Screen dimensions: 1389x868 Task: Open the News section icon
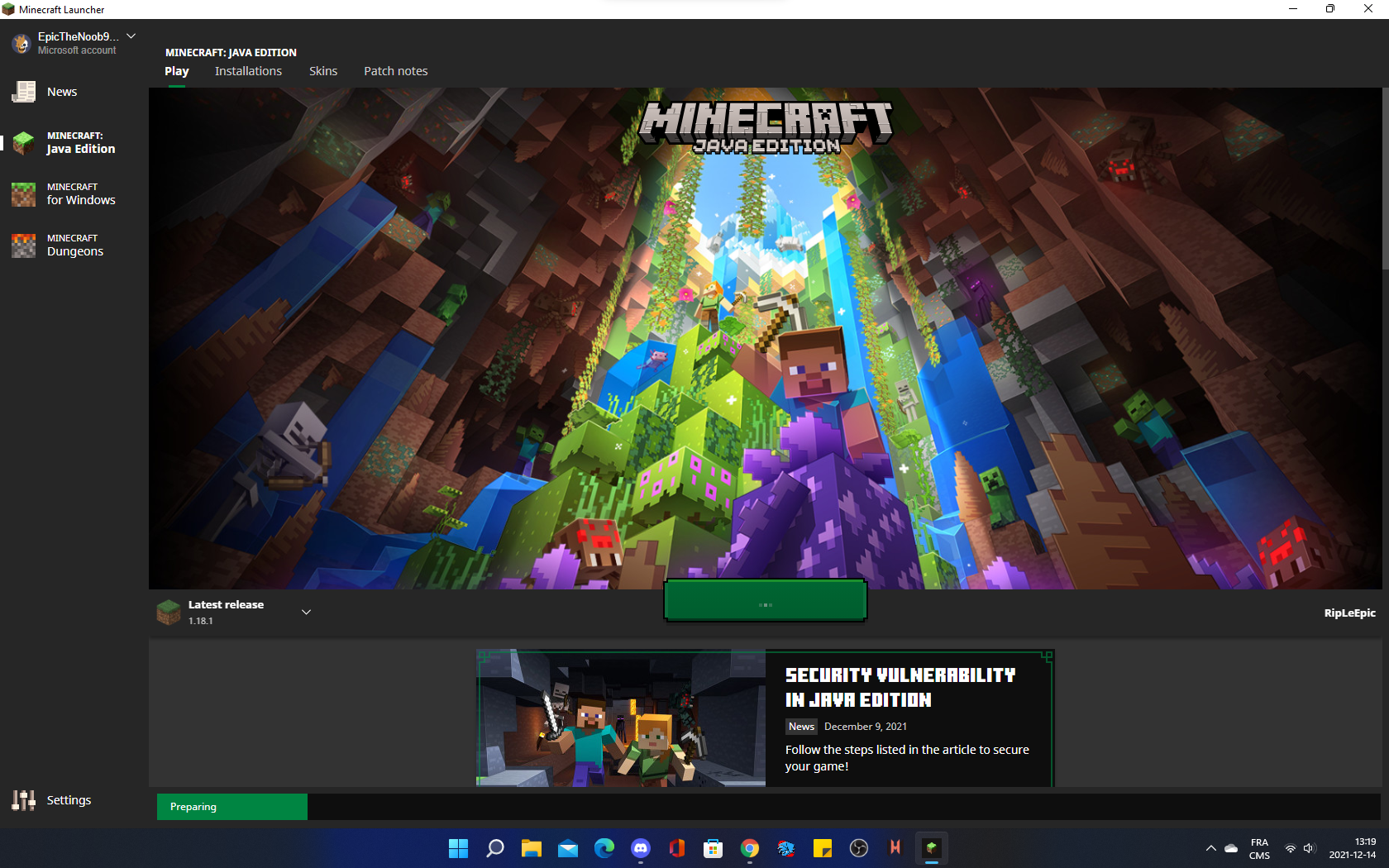click(x=24, y=92)
